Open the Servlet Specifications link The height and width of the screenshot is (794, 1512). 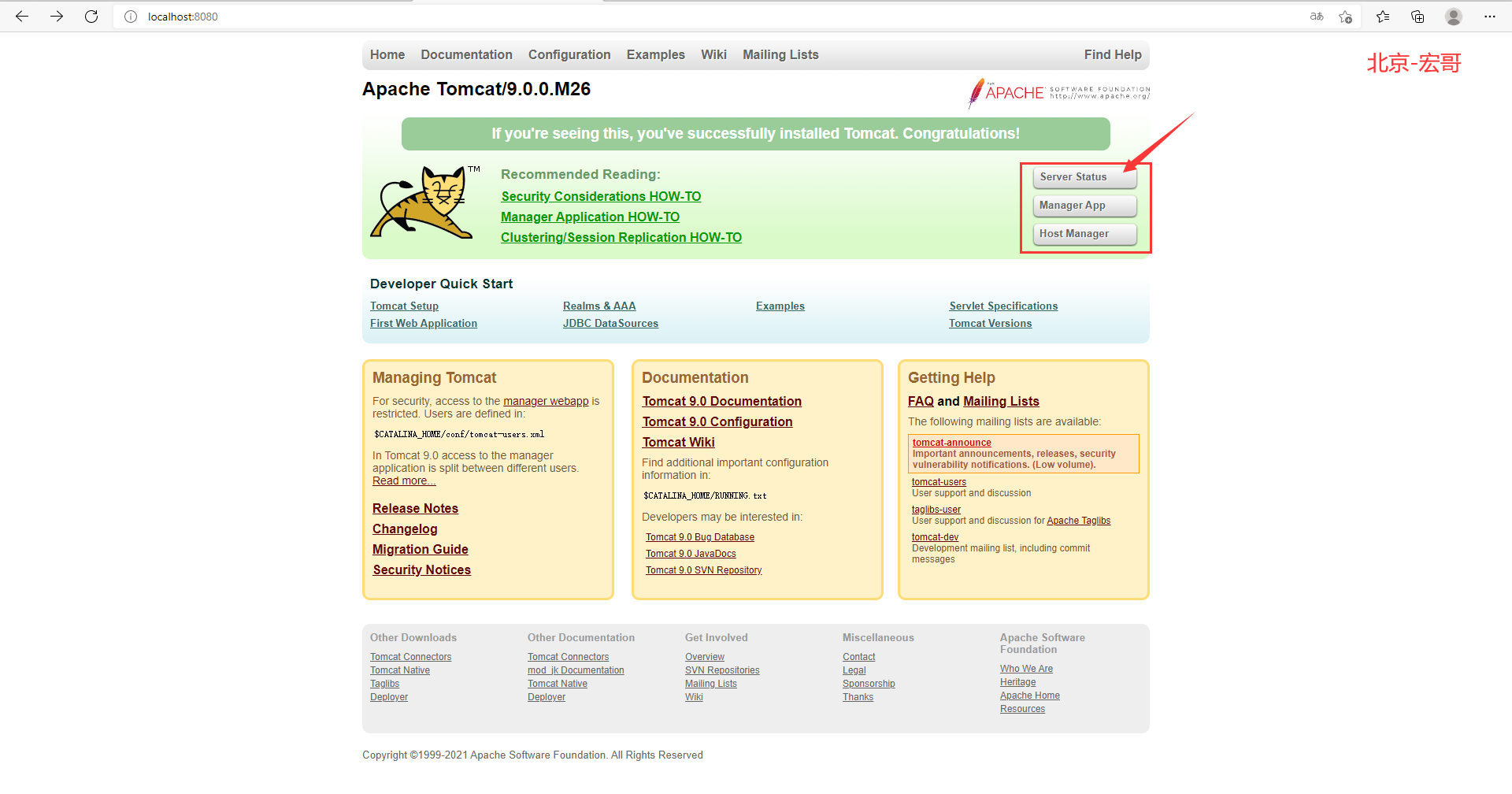pos(1003,306)
